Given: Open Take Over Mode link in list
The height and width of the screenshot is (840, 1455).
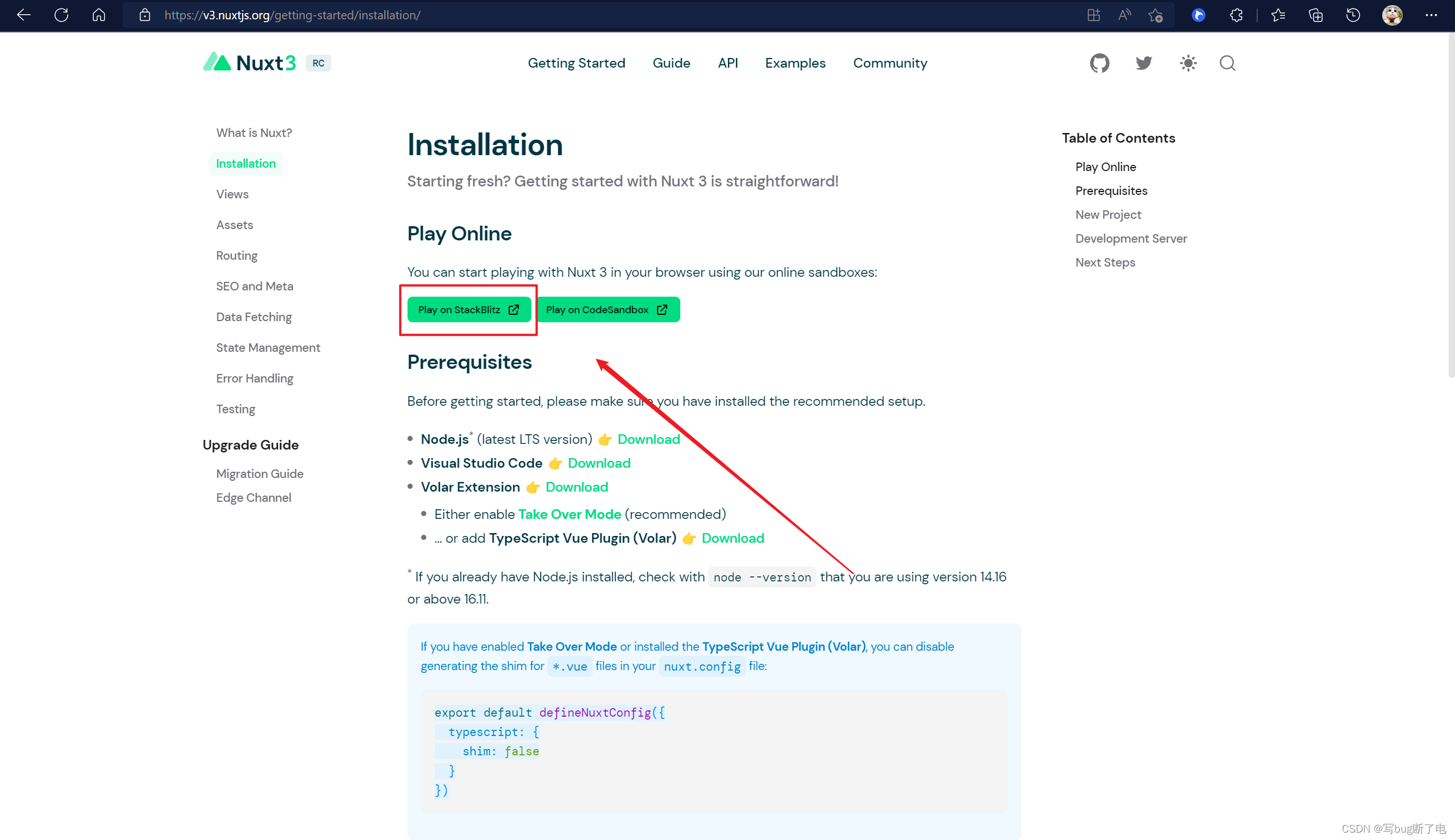Looking at the screenshot, I should pos(569,513).
